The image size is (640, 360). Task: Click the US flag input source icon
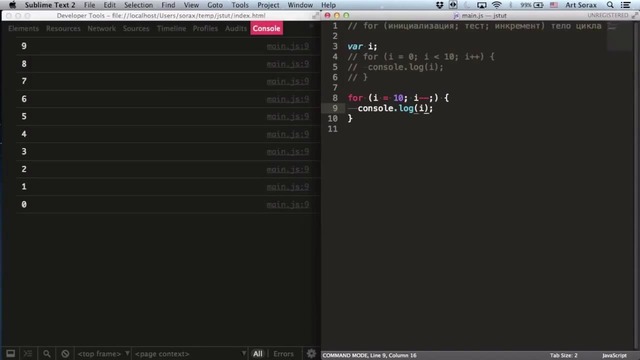click(x=554, y=5)
